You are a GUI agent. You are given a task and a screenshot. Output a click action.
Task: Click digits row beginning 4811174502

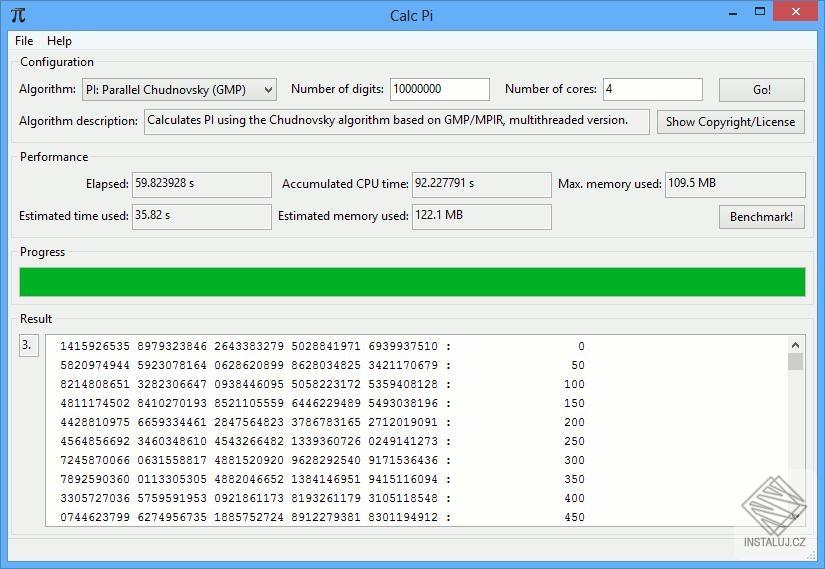[x=322, y=403]
